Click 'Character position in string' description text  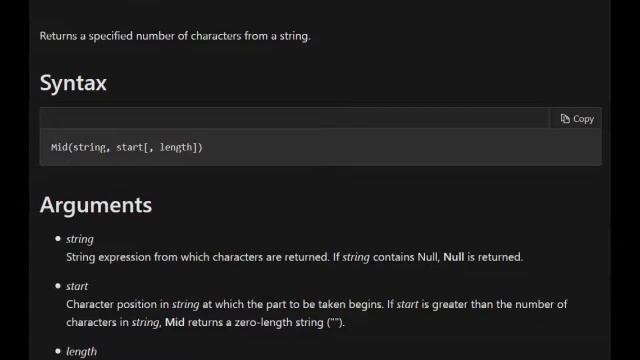click(133, 304)
